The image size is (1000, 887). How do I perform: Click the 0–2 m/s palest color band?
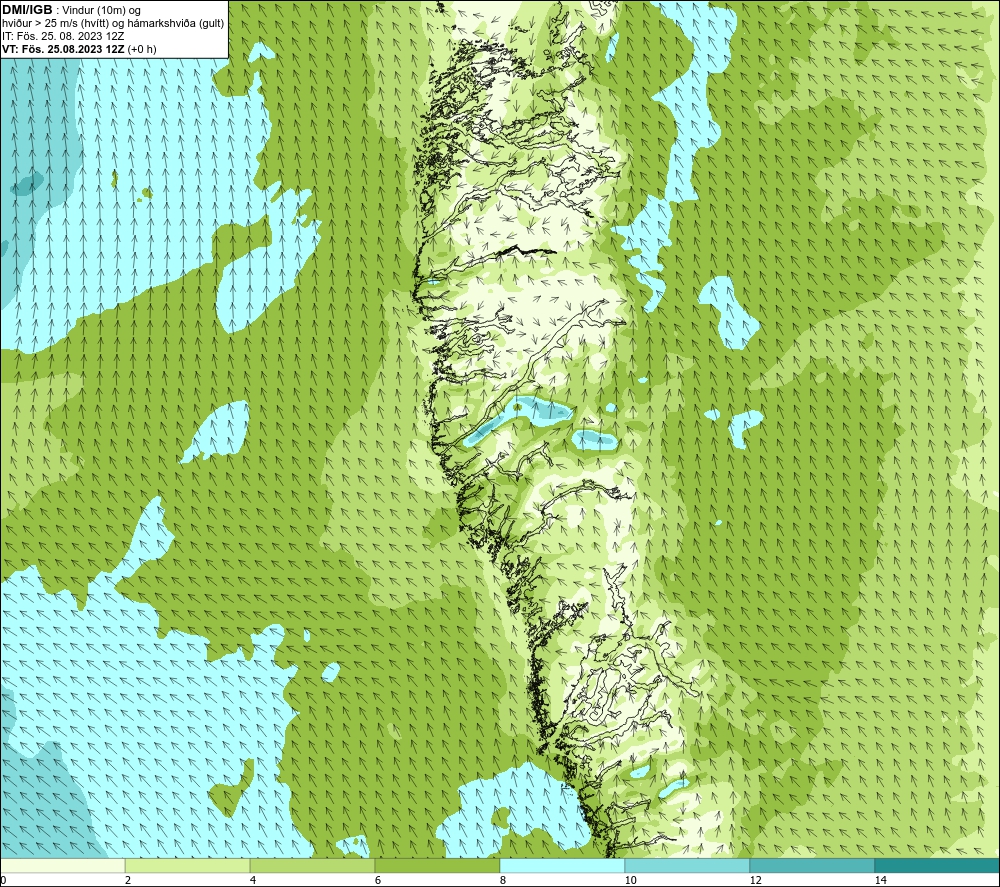pos(62,865)
